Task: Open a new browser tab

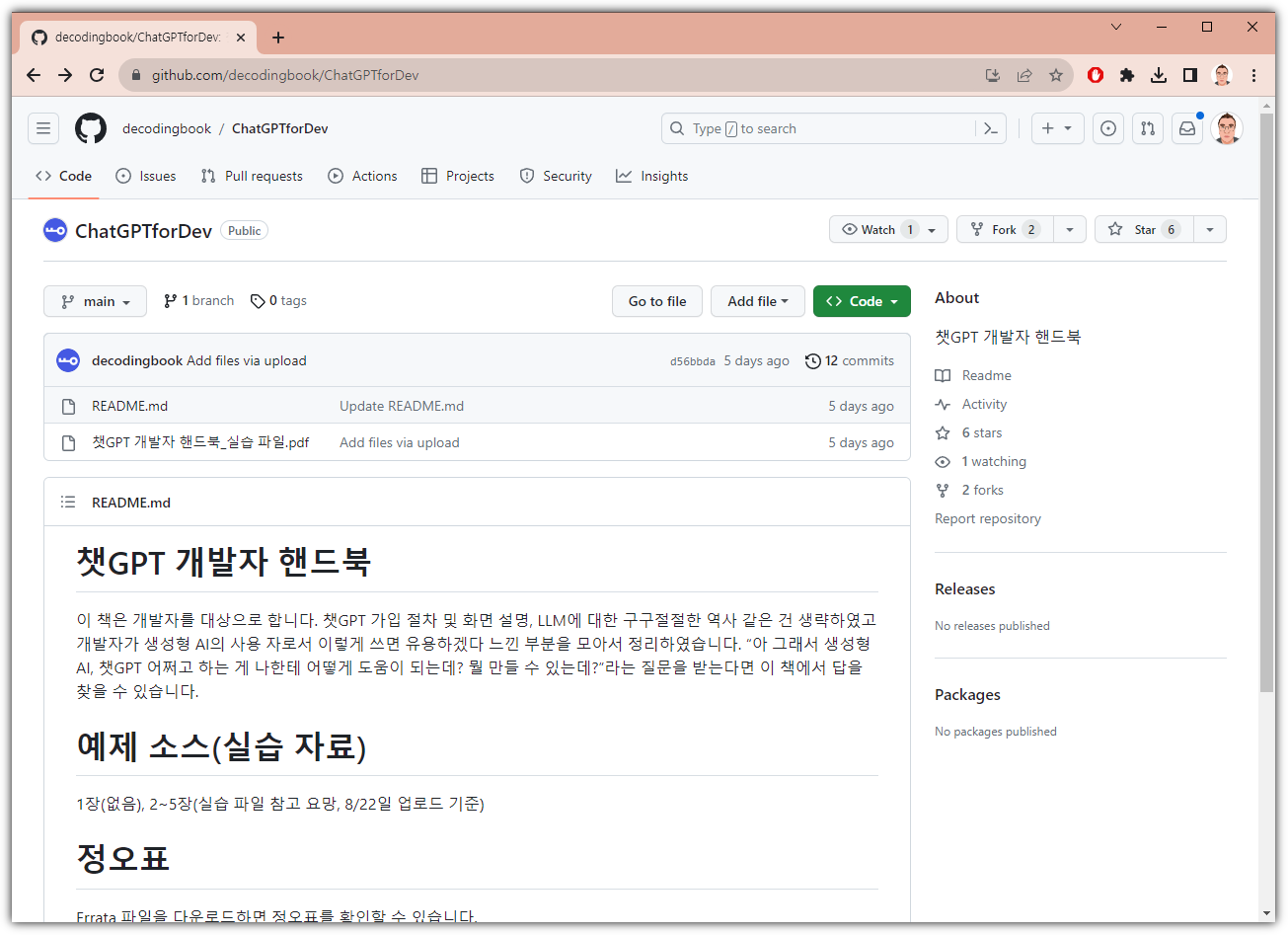Action: click(278, 38)
